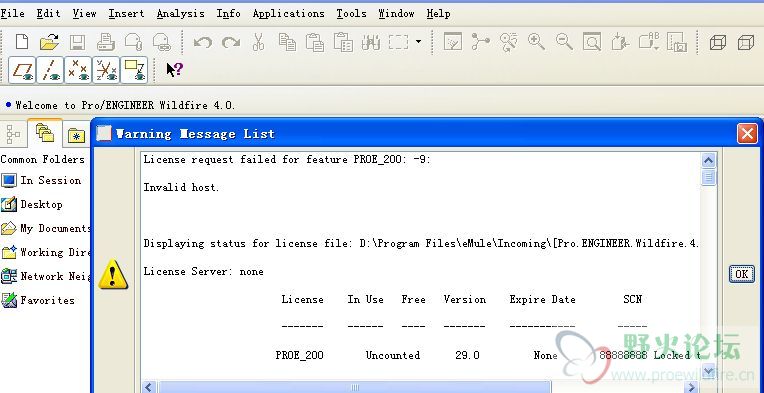Select Favorites in Common Folders
The width and height of the screenshot is (764, 393).
tap(38, 300)
